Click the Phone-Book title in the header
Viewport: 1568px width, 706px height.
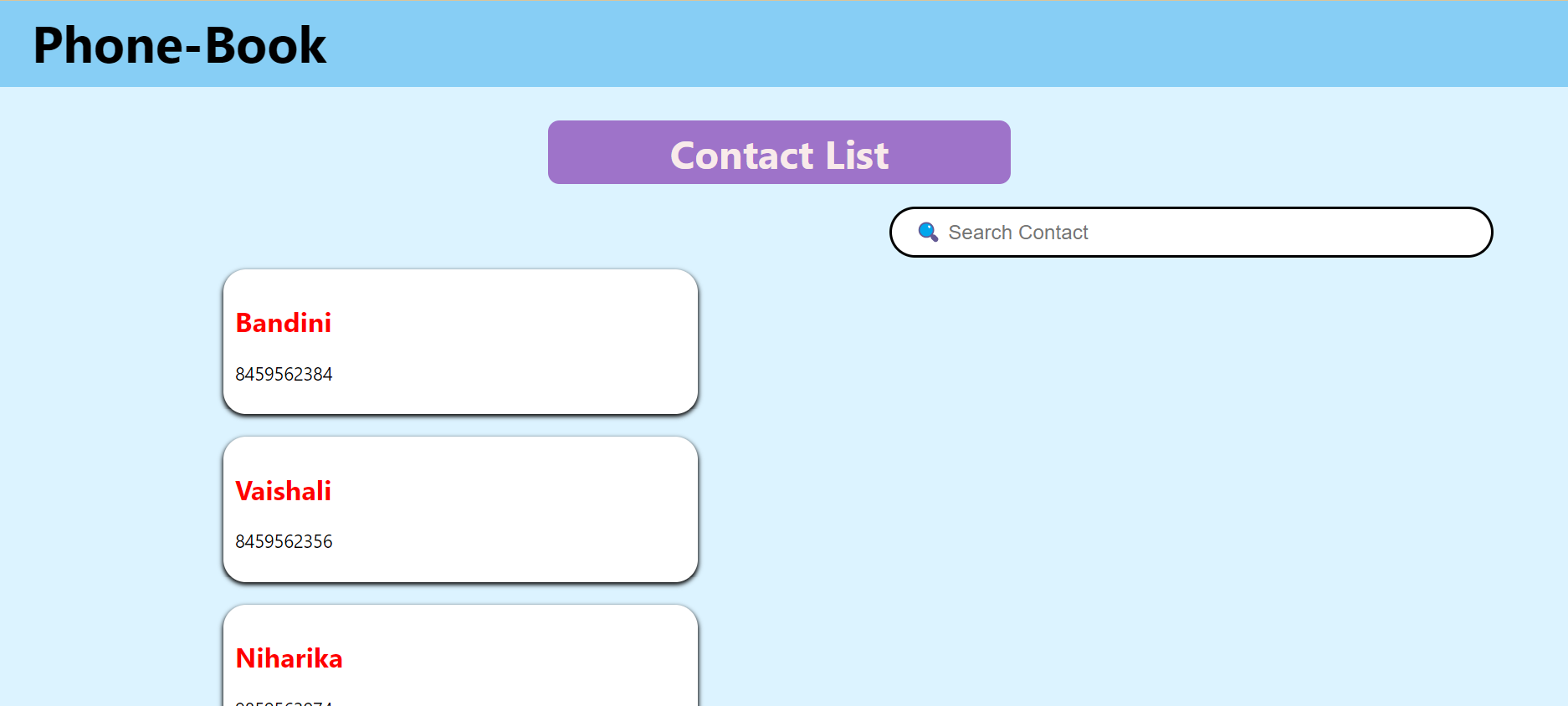pos(180,46)
